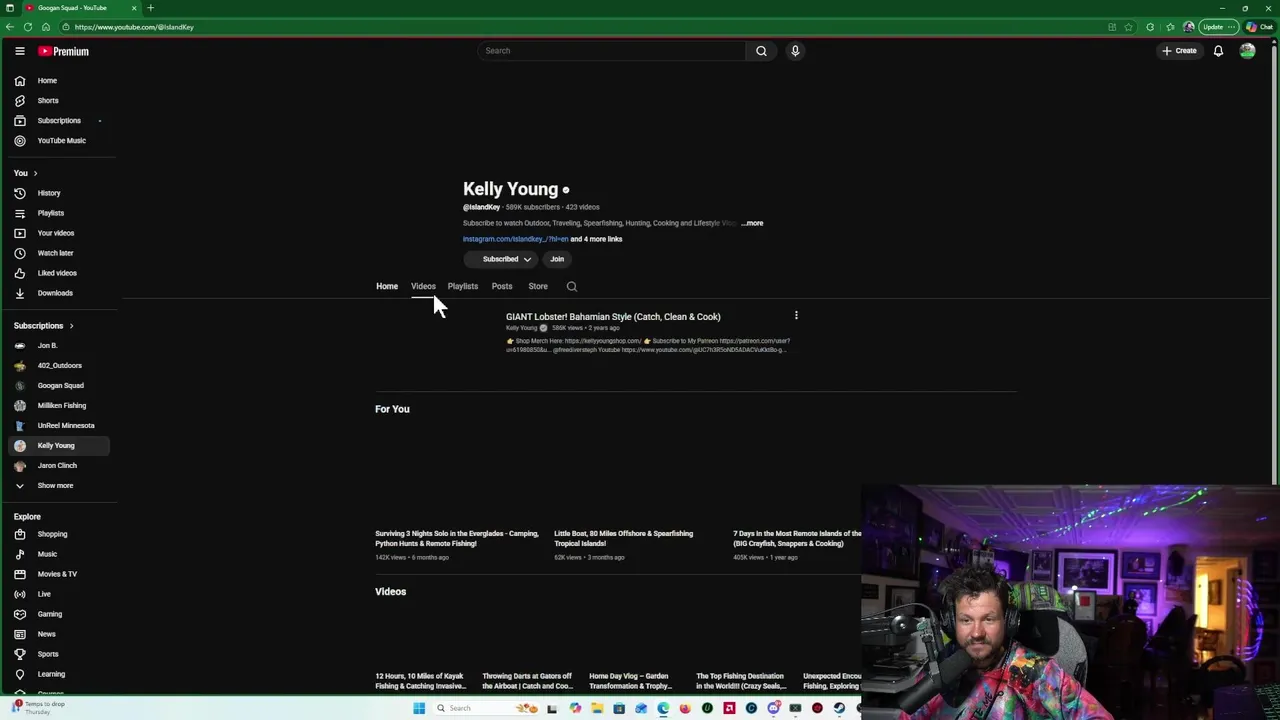
Task: Open Milliken Fishing subscription channel
Action: 61,406
